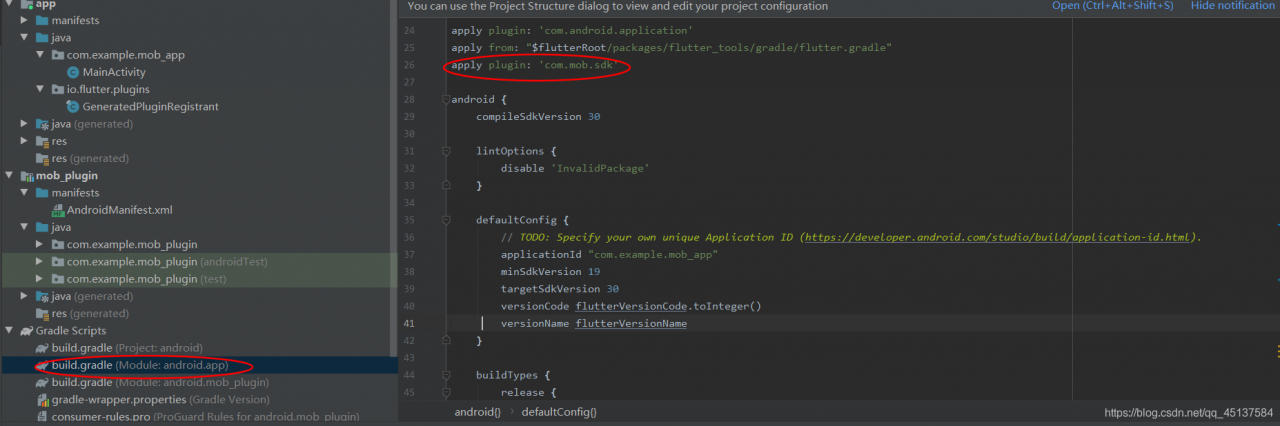
Task: Open AndroidManifest.xml in the tree
Action: click(x=120, y=210)
